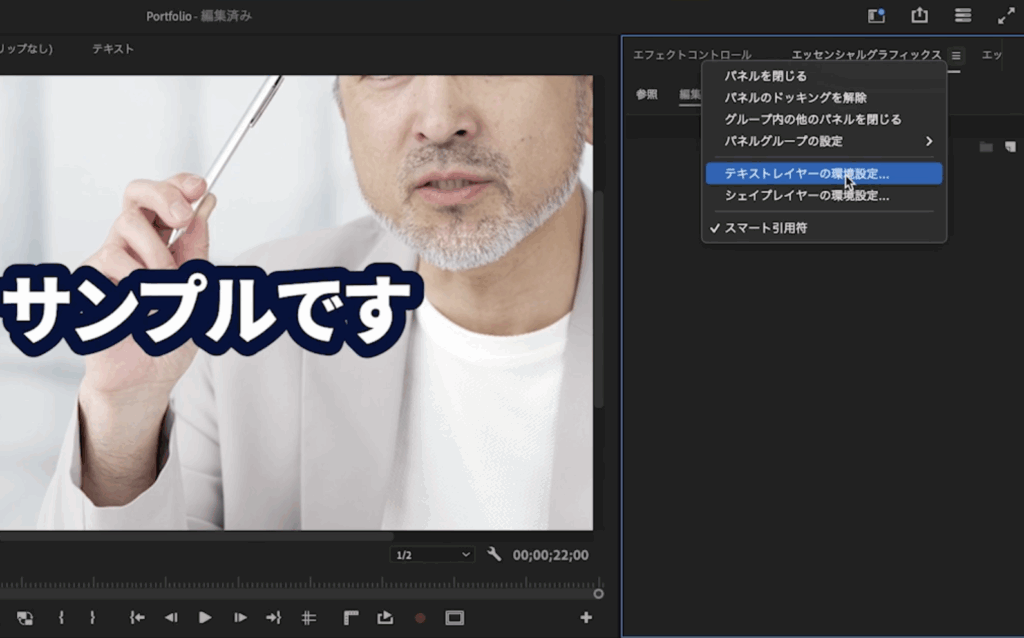Image resolution: width=1024 pixels, height=638 pixels.
Task: Open the 1/2 playback resolution dropdown
Action: coord(432,555)
